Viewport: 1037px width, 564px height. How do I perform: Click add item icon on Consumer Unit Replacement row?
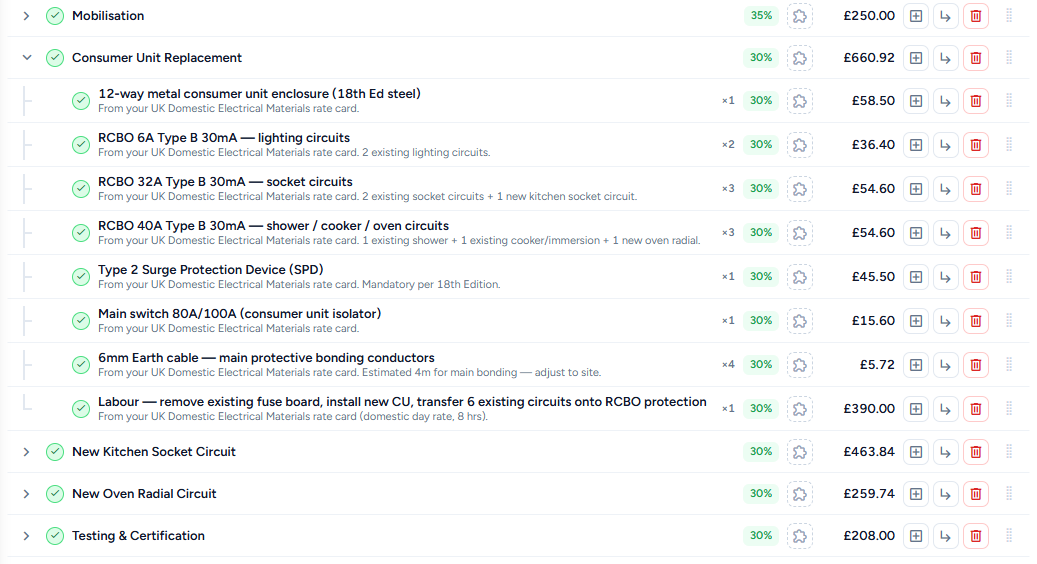point(916,58)
